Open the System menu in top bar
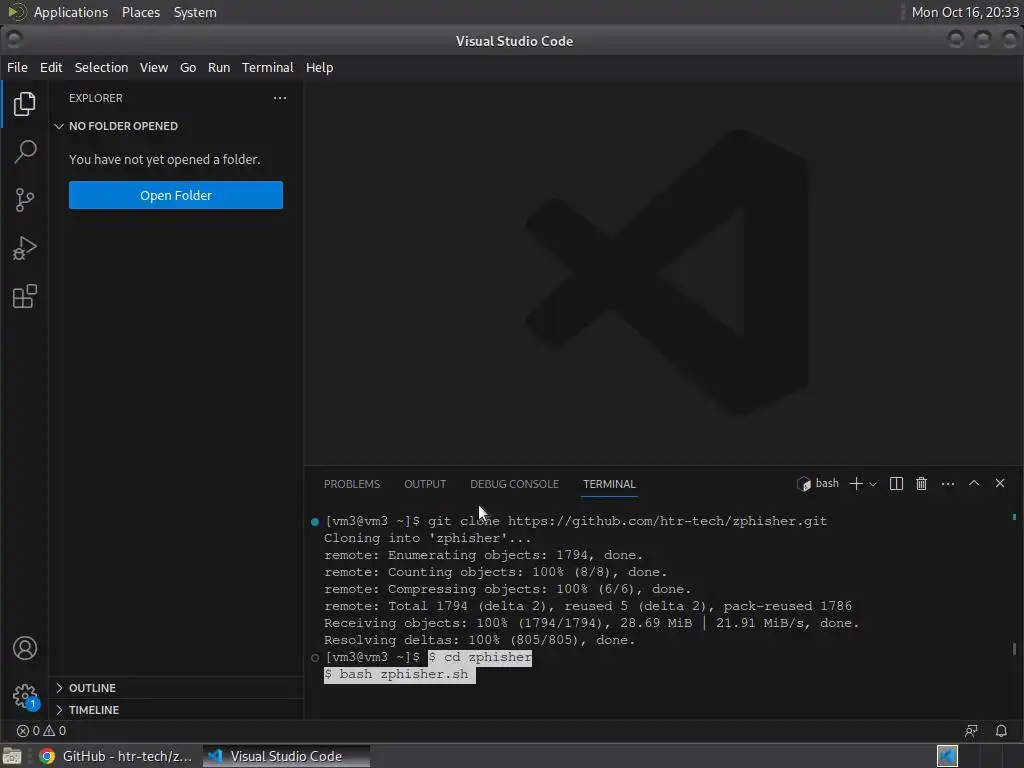Image resolution: width=1024 pixels, height=768 pixels. pyautogui.click(x=195, y=12)
